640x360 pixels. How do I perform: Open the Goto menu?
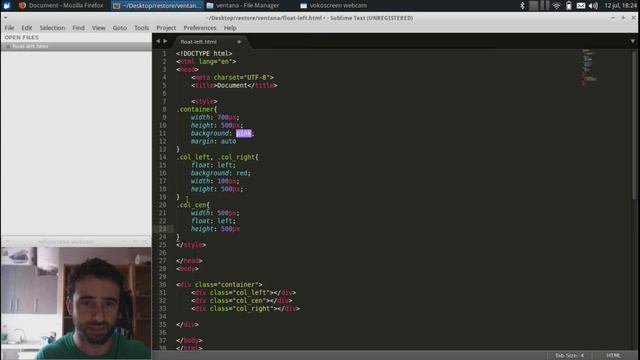point(120,28)
